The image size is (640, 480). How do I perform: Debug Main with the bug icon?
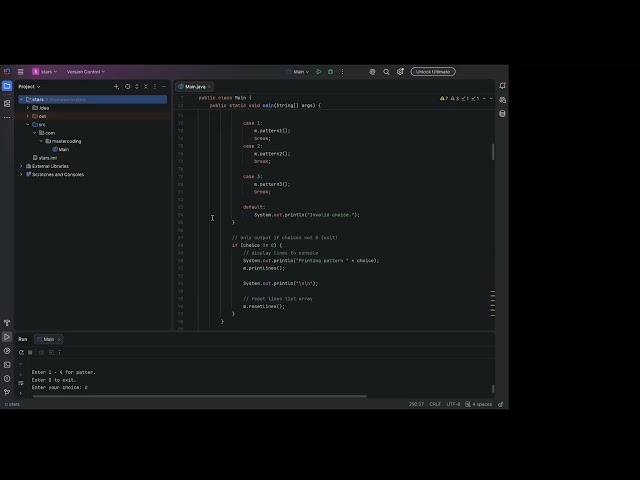pos(331,72)
